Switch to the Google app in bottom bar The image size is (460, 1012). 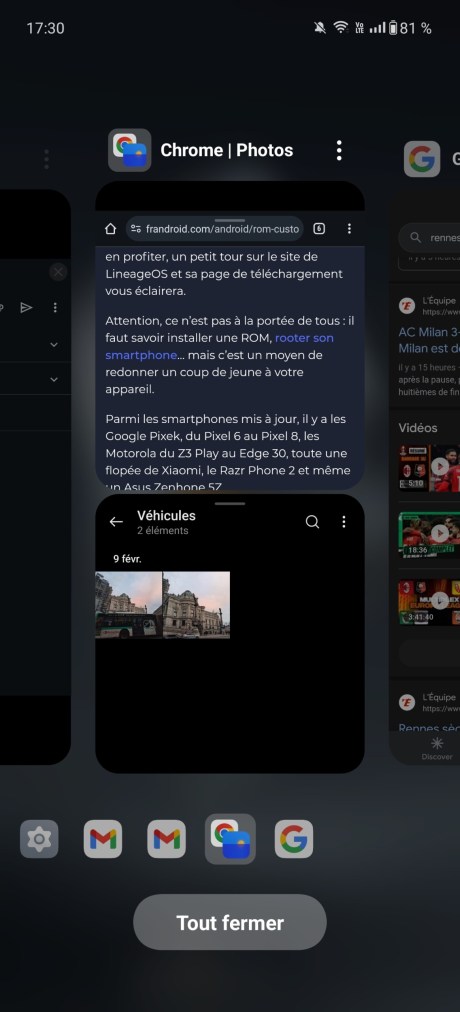pos(294,839)
